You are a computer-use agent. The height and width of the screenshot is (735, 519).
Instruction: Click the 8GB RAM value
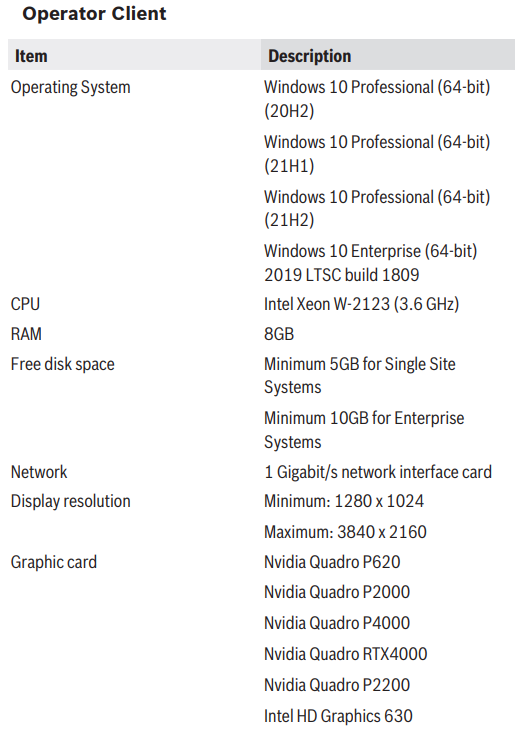pos(279,334)
